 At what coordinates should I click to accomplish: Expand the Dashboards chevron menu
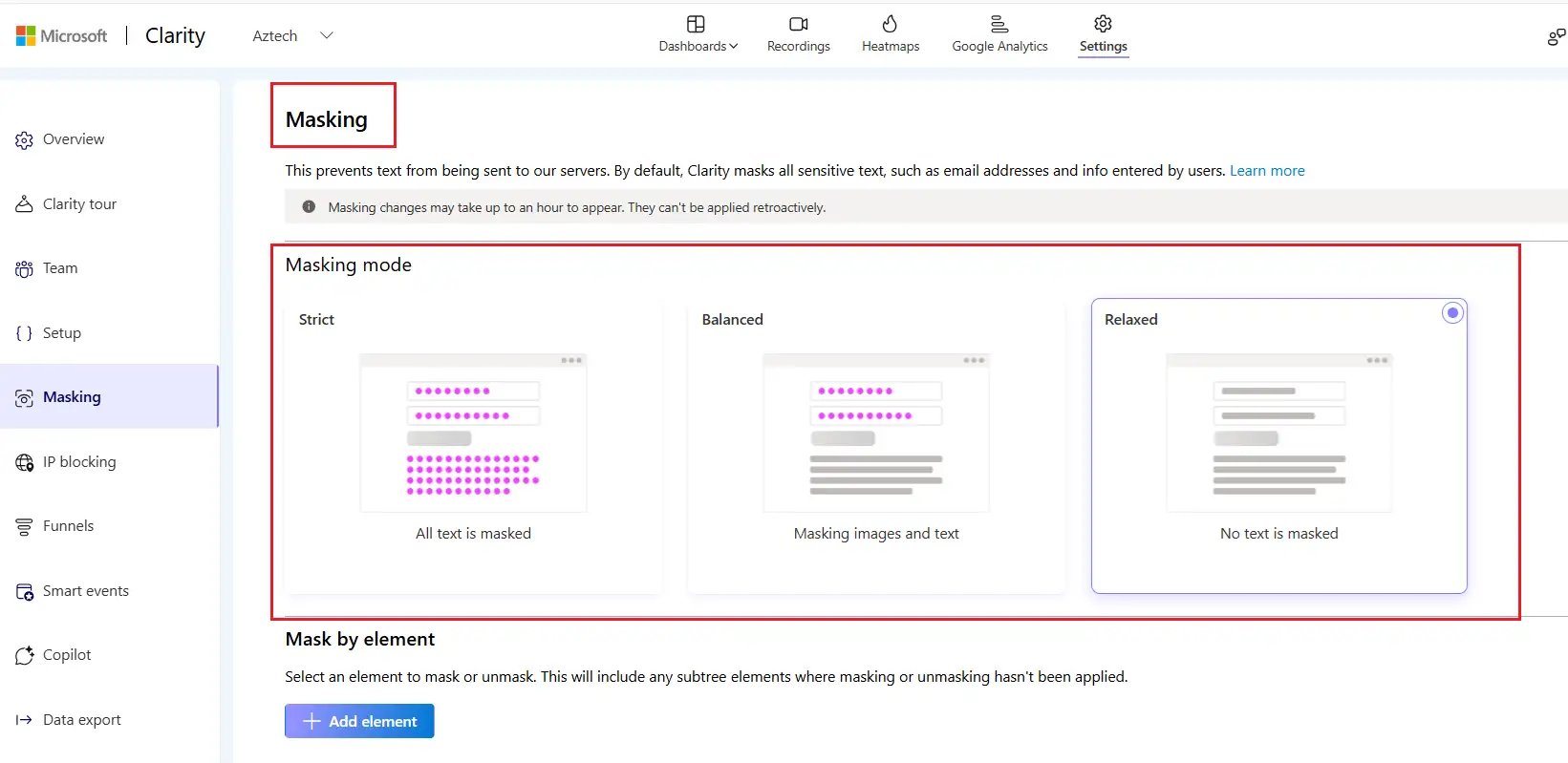(734, 46)
